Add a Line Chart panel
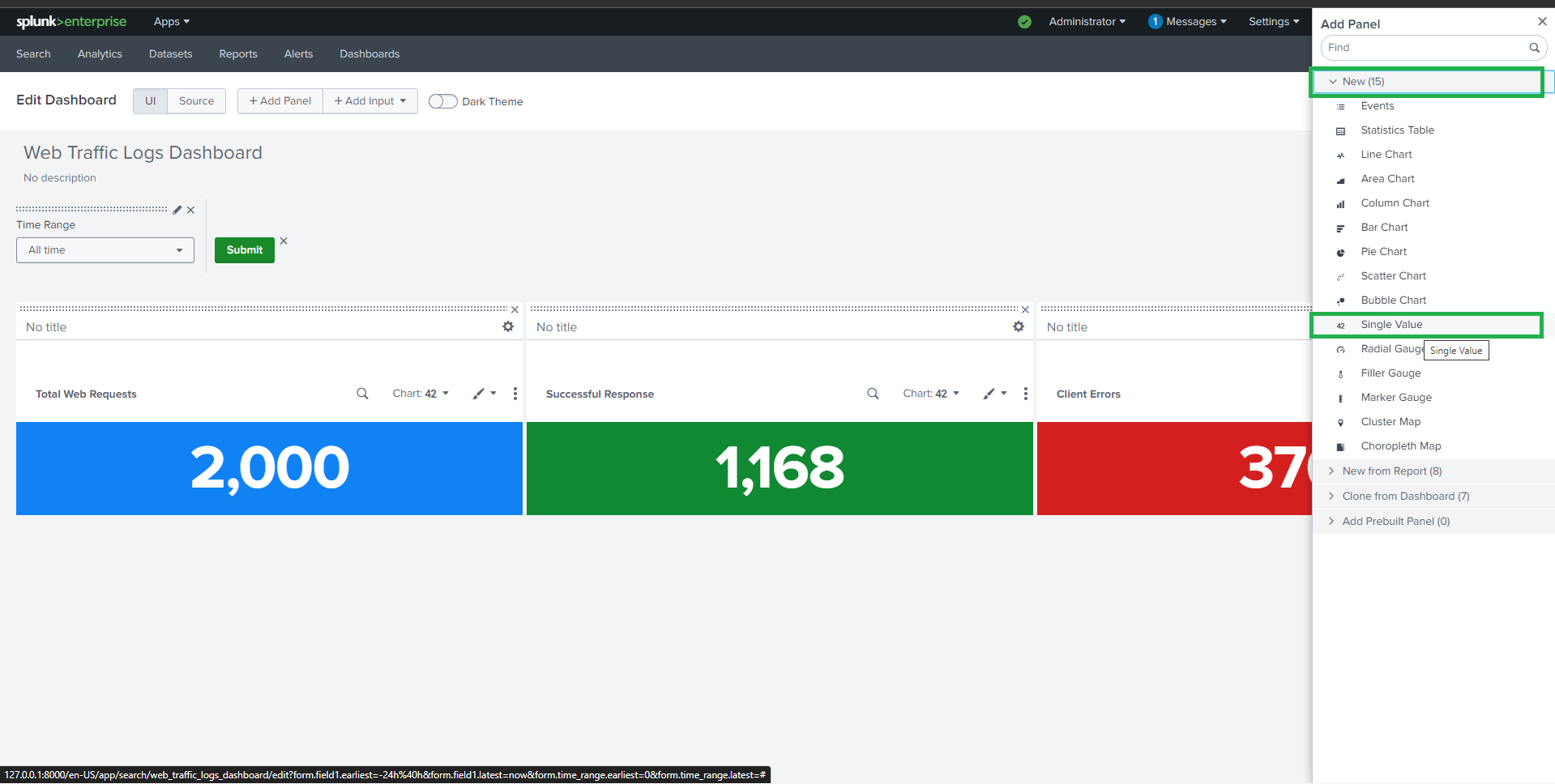 click(x=1386, y=155)
